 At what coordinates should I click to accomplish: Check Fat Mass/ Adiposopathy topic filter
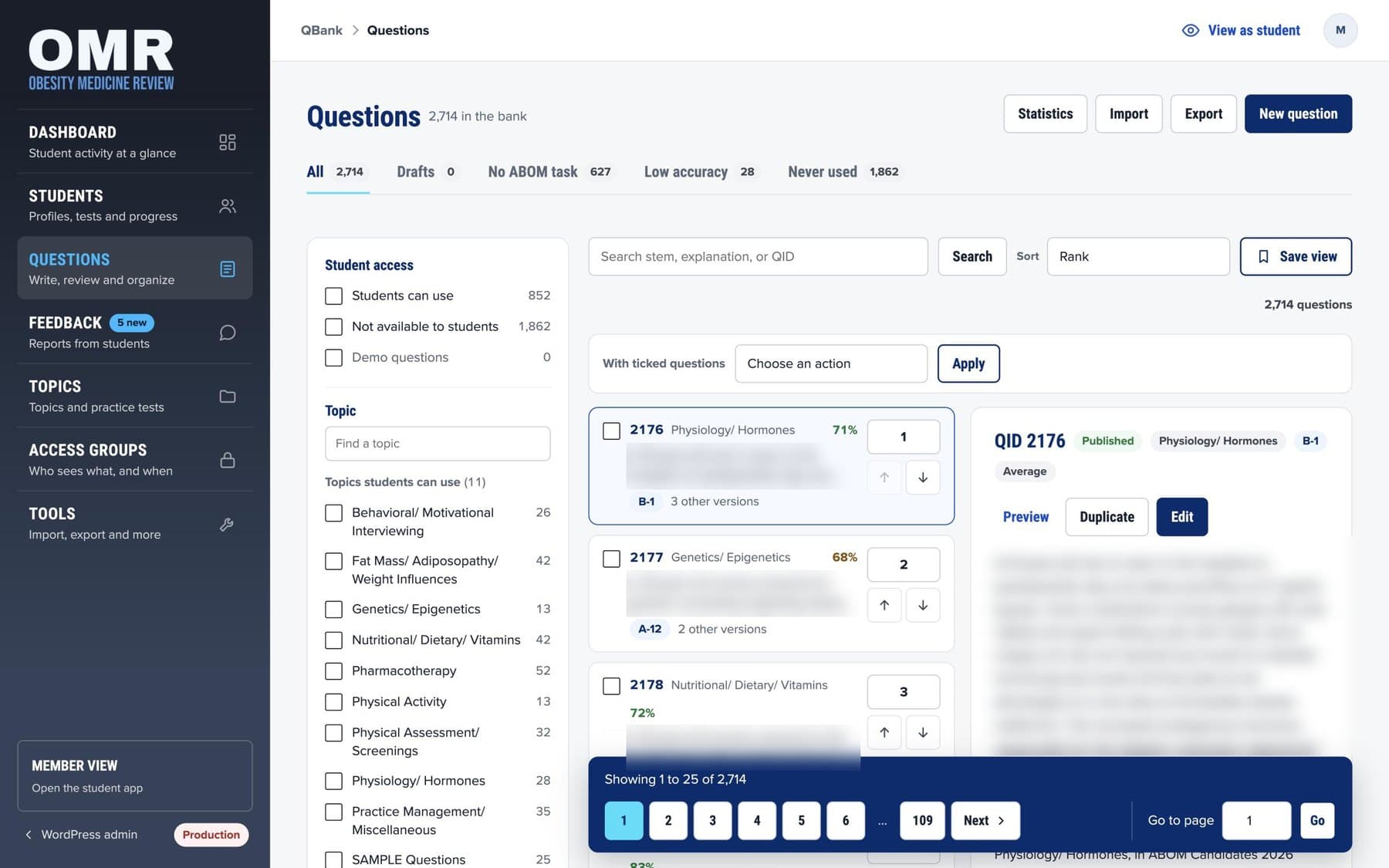click(333, 561)
